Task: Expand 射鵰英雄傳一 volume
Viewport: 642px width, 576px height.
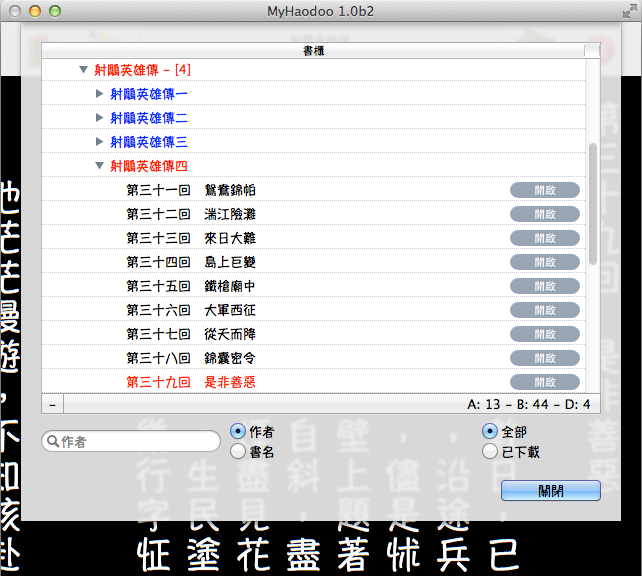Action: point(99,94)
